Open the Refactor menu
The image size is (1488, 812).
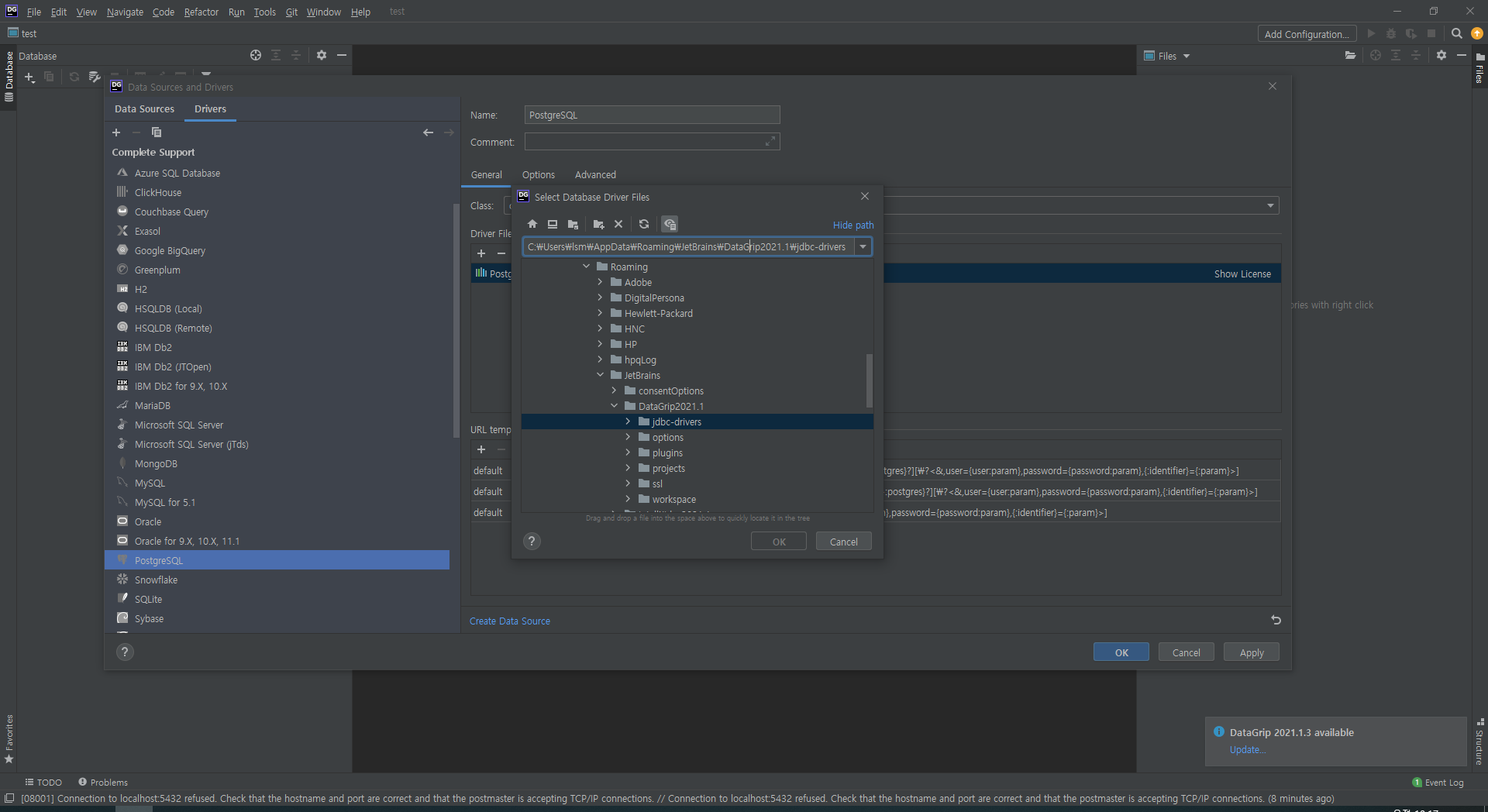click(201, 12)
